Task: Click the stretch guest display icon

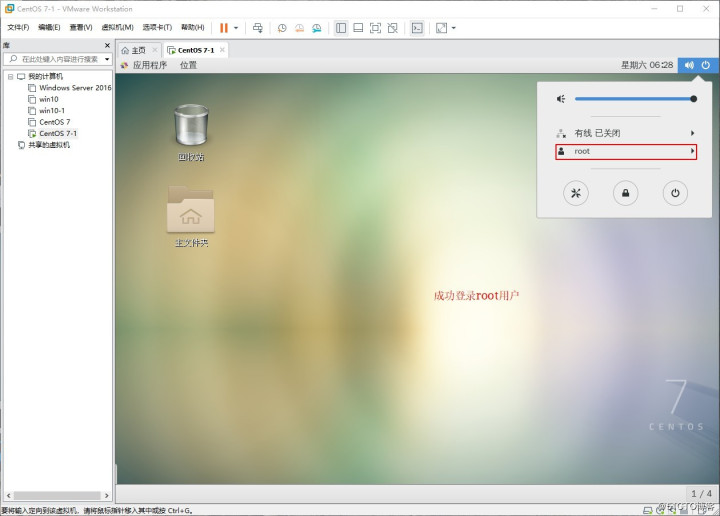Action: 441,28
